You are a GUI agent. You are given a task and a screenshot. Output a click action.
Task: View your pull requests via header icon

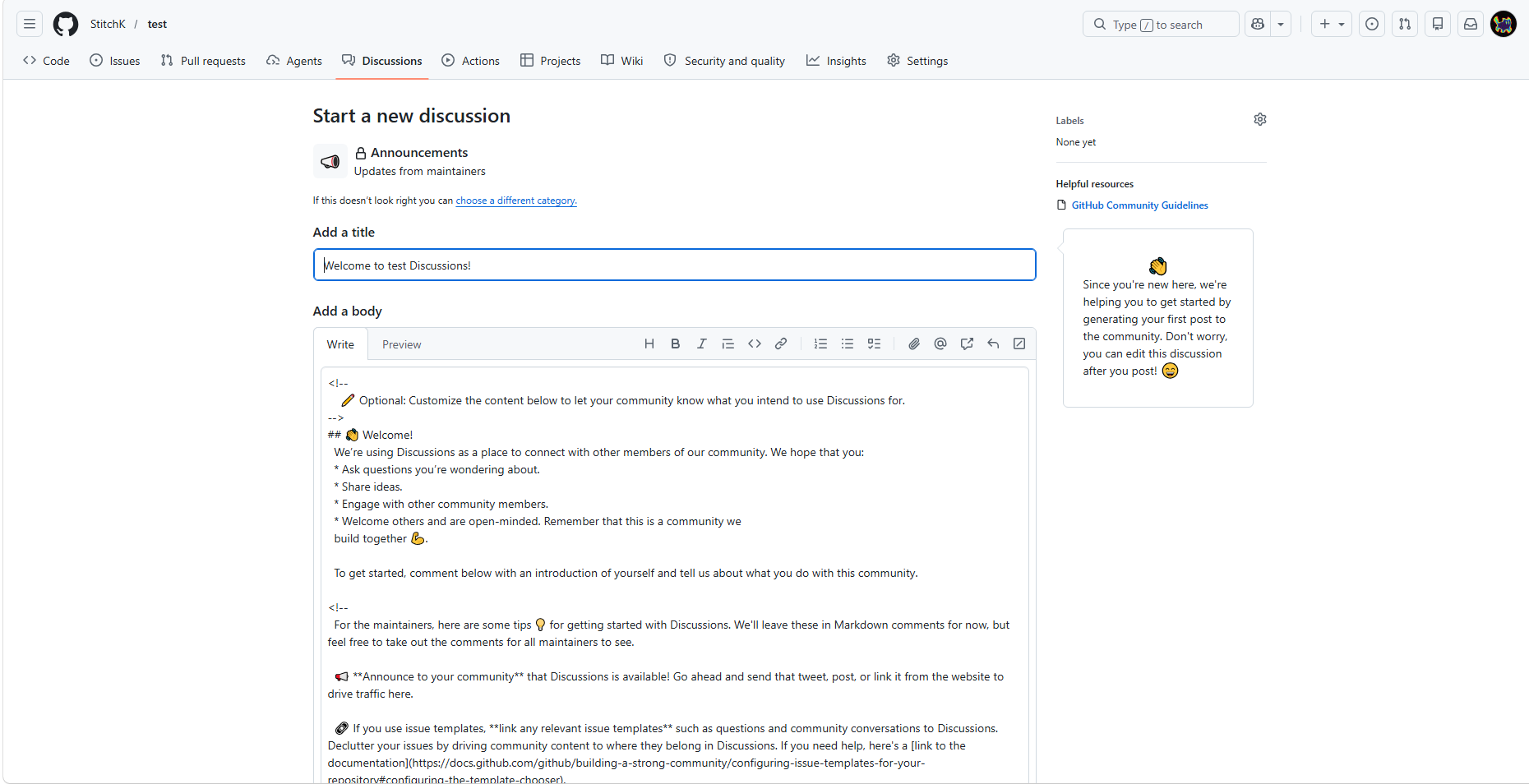coord(1405,24)
